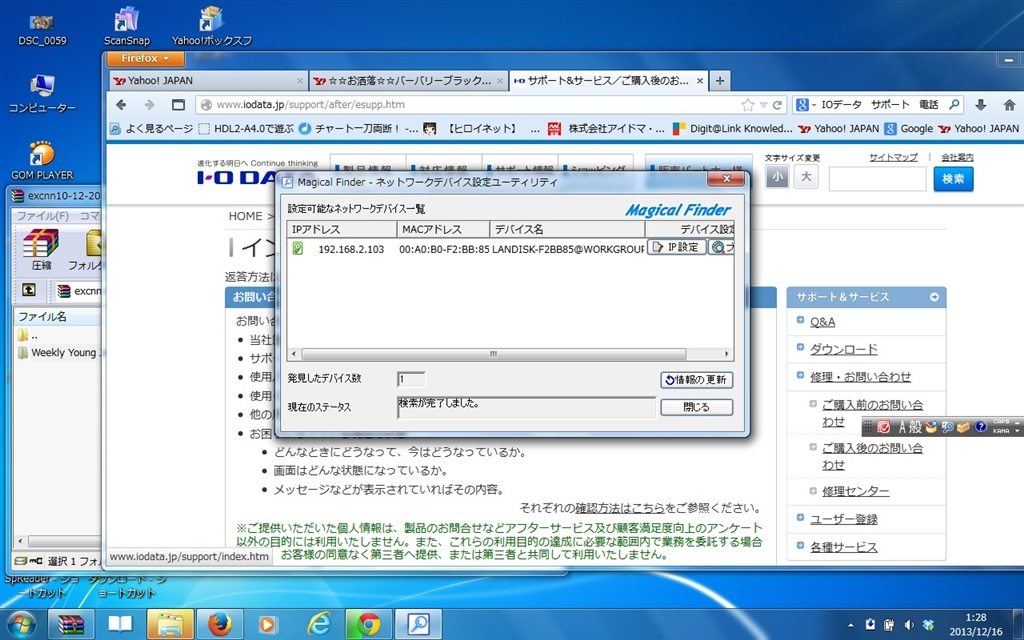This screenshot has height=640, width=1024.
Task: Select Weekly Young entry in WinRAR list
Action: [59, 353]
